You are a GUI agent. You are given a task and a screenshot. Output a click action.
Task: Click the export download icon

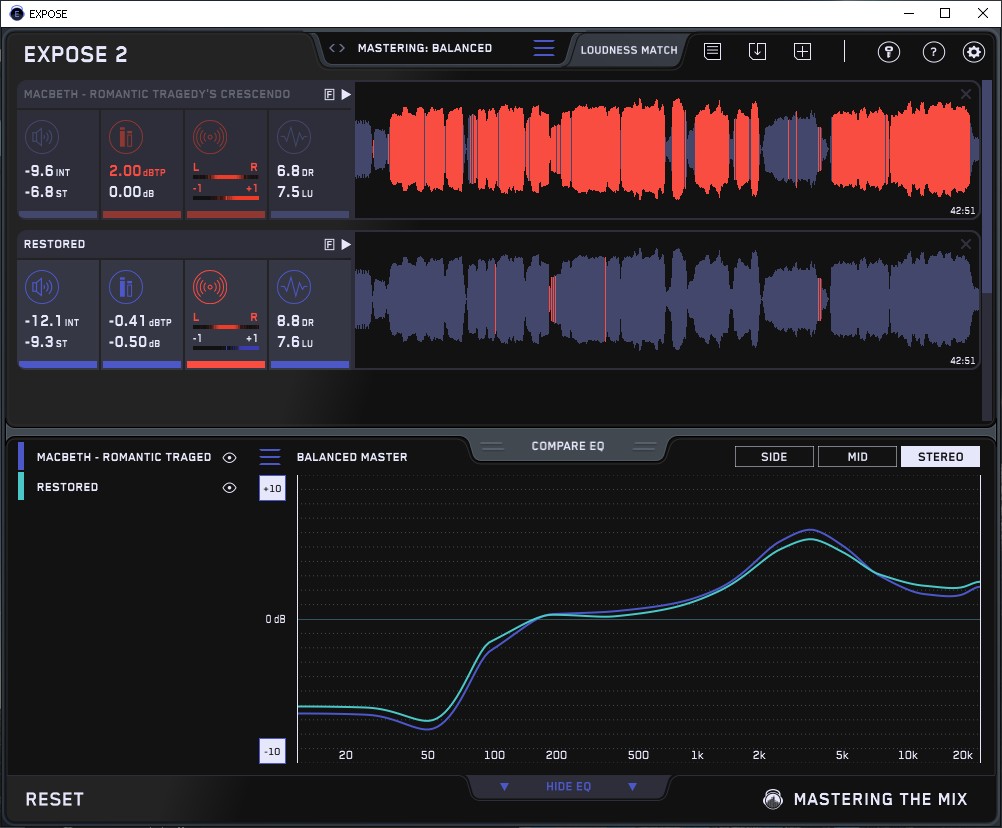click(757, 51)
